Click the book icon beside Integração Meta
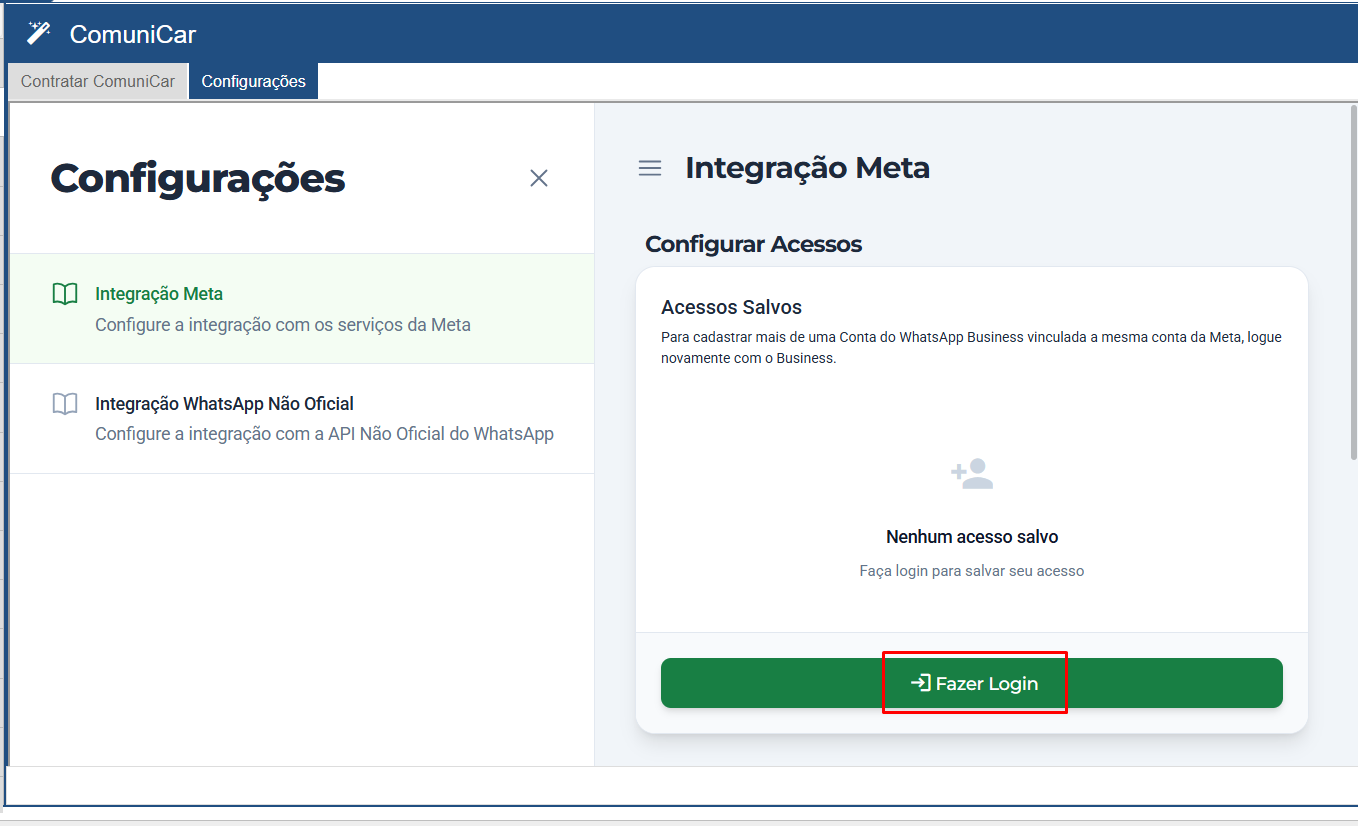 coord(65,294)
